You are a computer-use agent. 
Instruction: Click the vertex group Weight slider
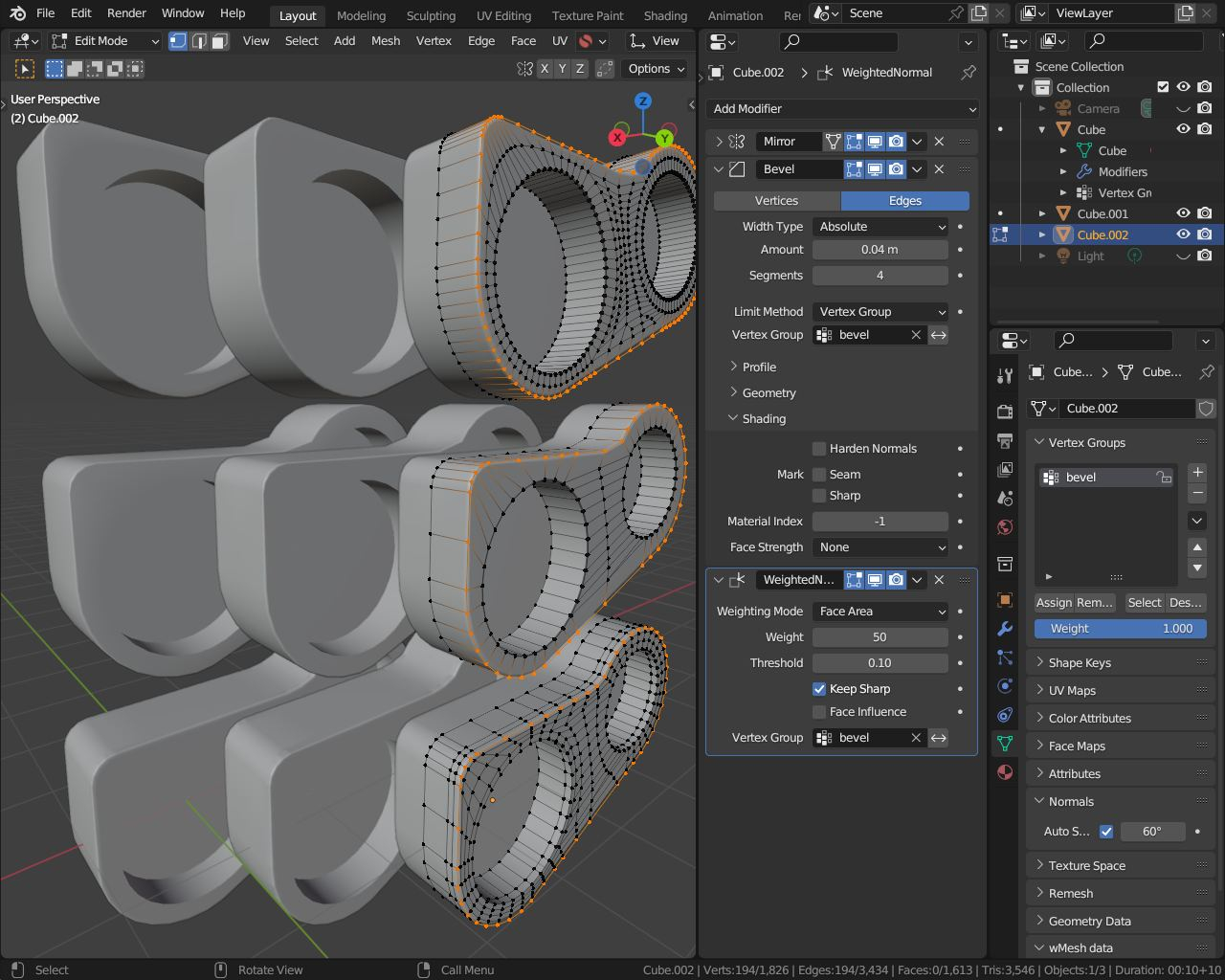click(1120, 629)
